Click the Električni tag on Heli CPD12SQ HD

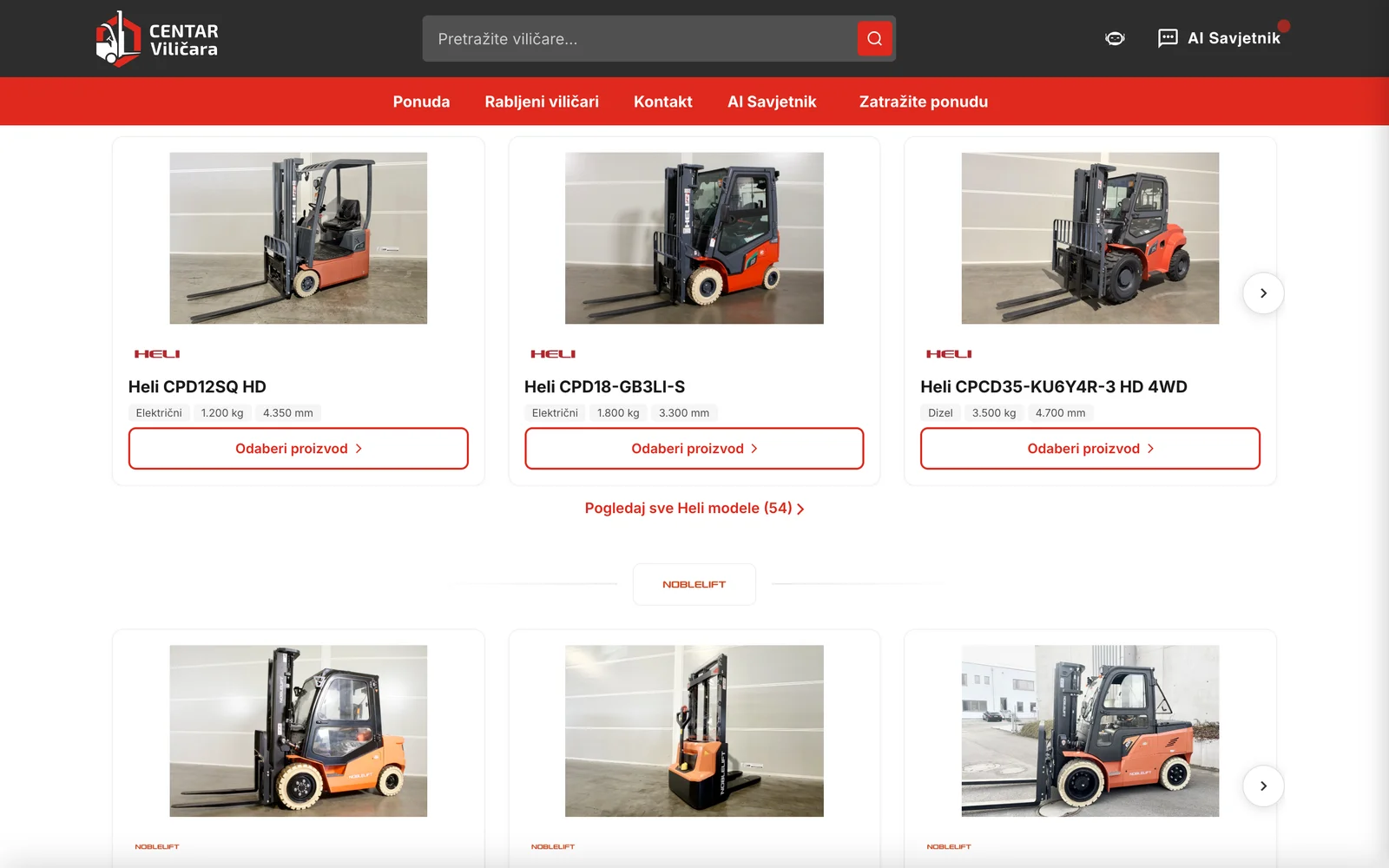(159, 413)
